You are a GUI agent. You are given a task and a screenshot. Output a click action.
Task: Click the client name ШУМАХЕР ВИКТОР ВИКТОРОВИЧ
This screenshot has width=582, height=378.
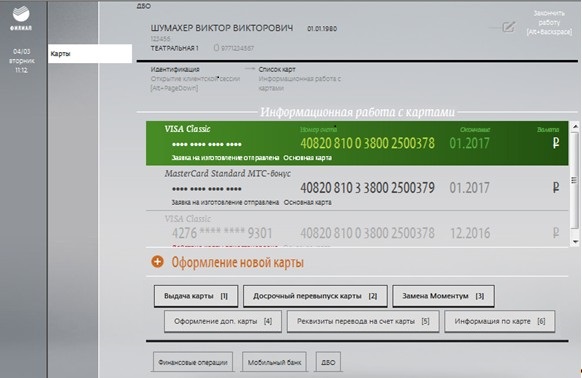pos(222,28)
